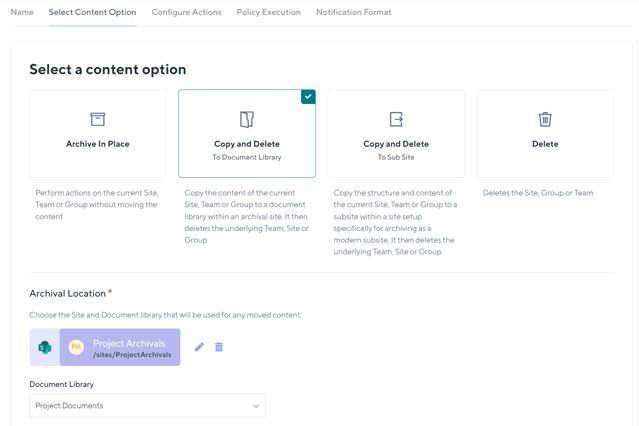The image size is (639, 426).
Task: Open the Document Library dropdown
Action: click(x=147, y=406)
